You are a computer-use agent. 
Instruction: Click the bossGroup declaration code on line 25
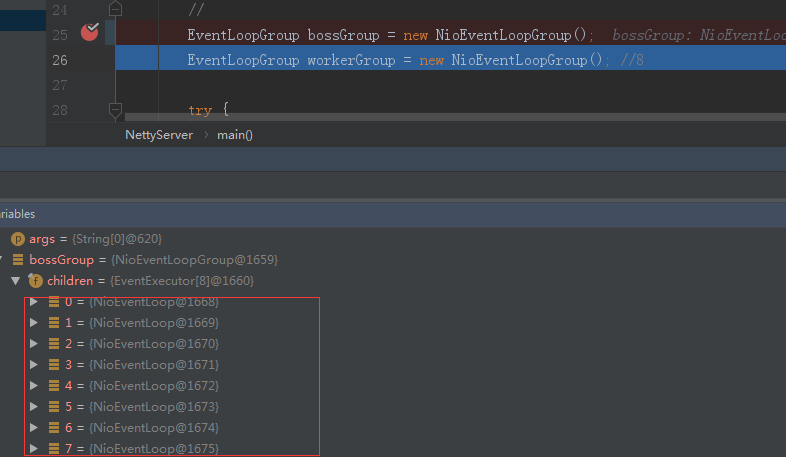390,35
